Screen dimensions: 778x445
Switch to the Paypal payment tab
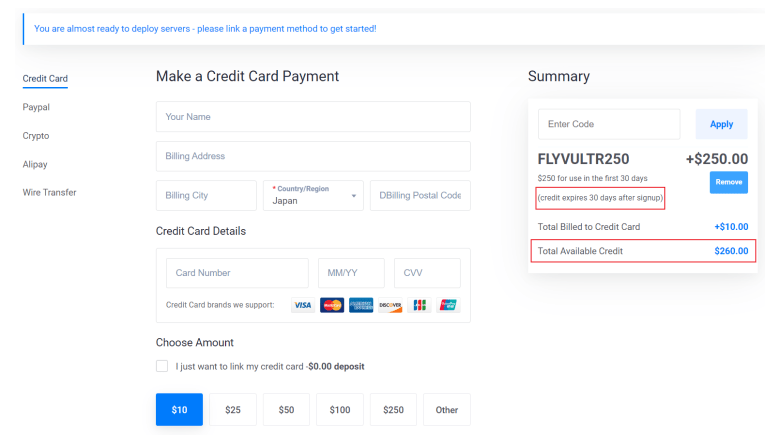[x=36, y=107]
